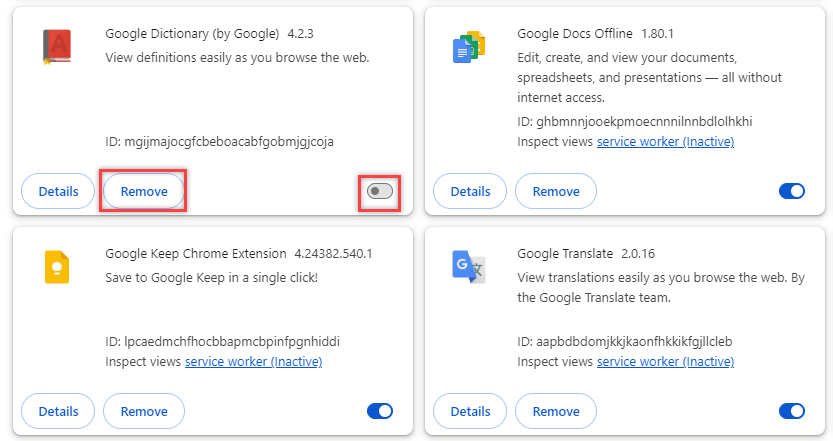
Task: Open Google Translate Details page
Action: point(470,411)
